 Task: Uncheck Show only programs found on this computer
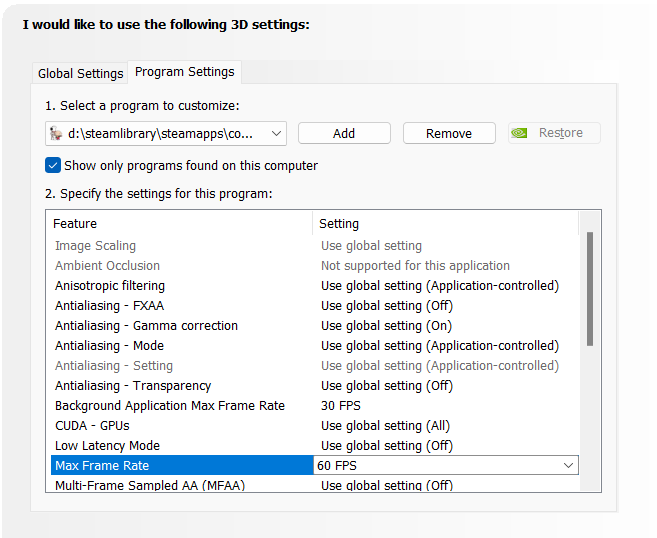53,165
